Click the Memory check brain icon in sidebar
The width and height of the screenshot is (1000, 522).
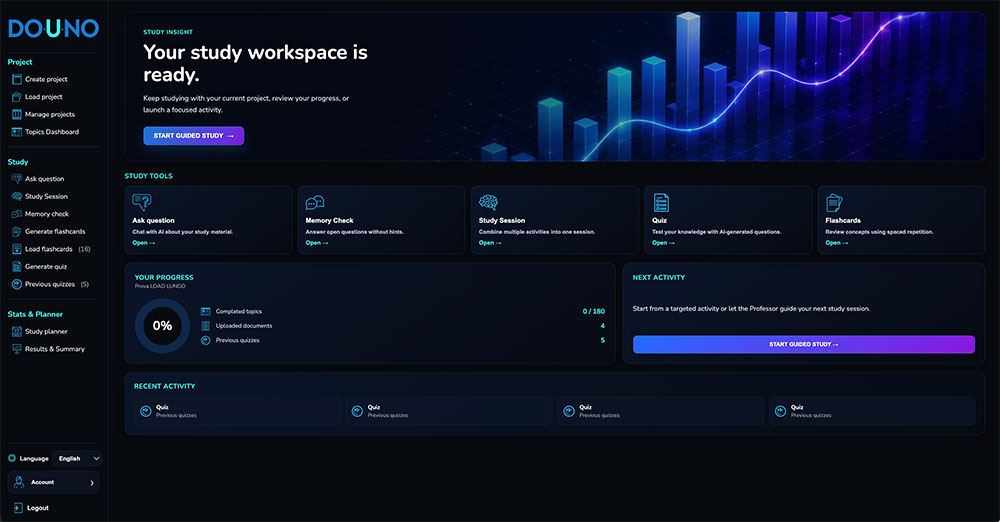pyautogui.click(x=17, y=214)
